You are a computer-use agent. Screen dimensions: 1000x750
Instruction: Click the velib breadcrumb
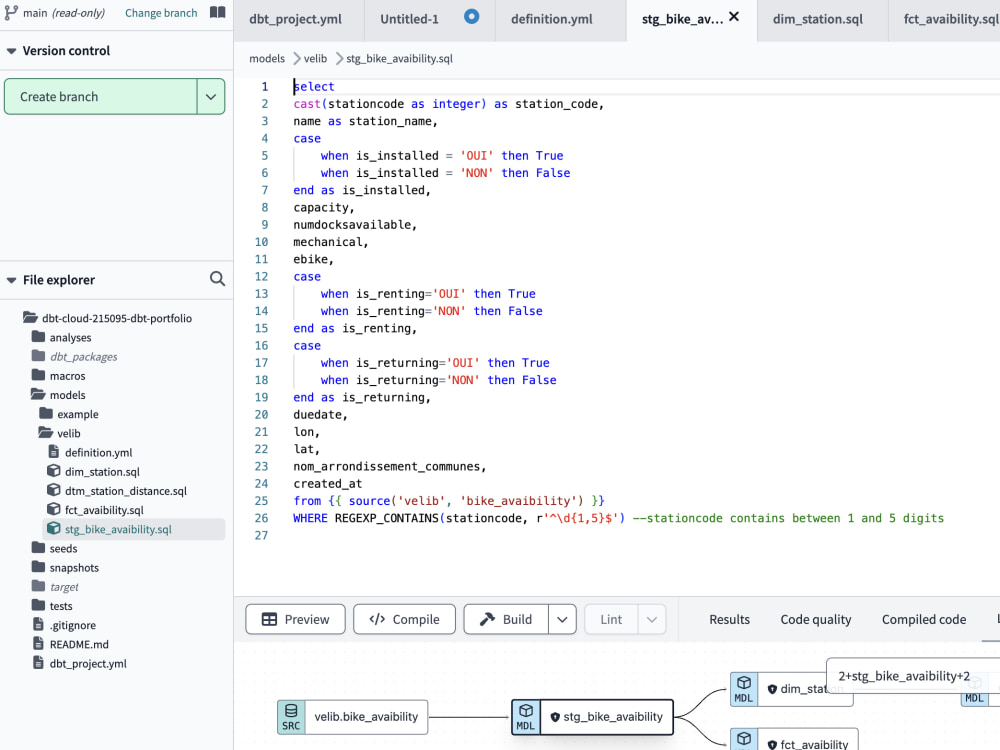click(x=315, y=59)
